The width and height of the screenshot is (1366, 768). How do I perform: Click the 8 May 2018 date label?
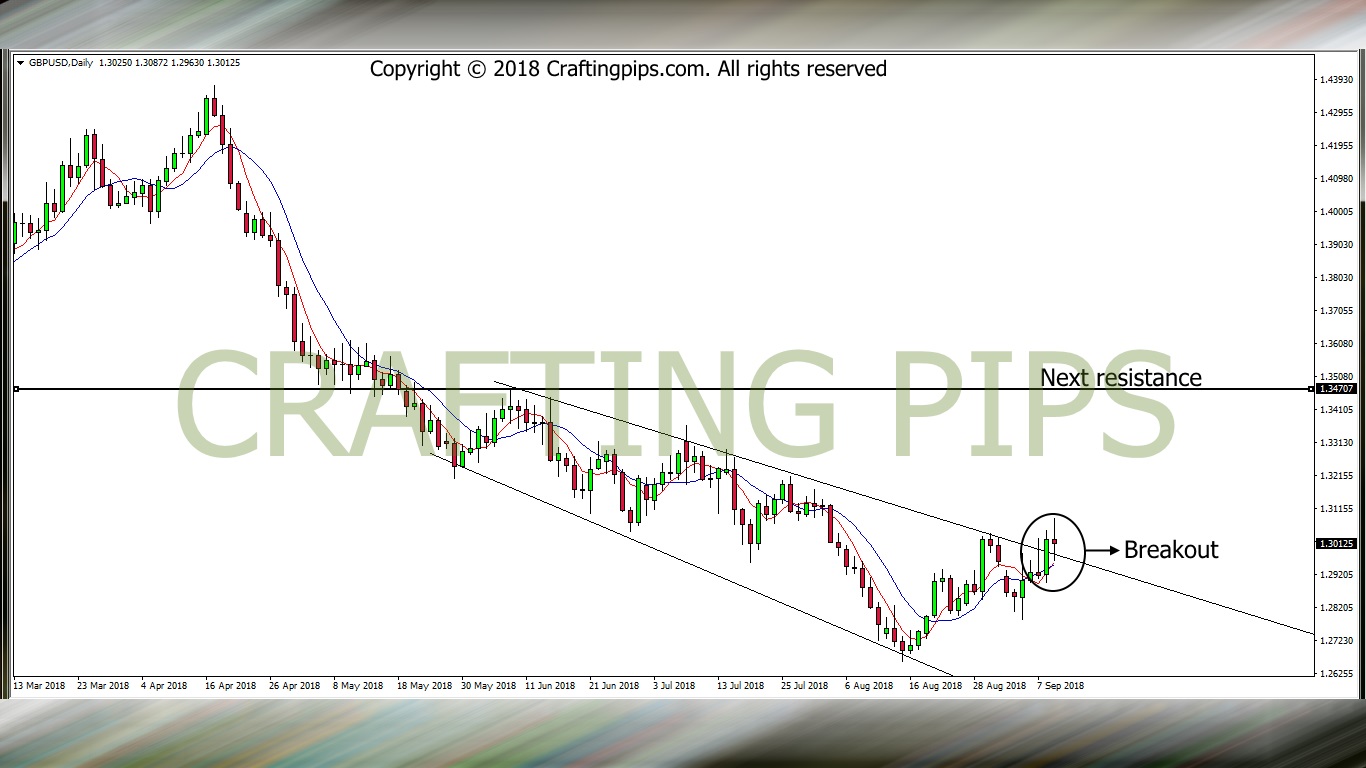(358, 686)
